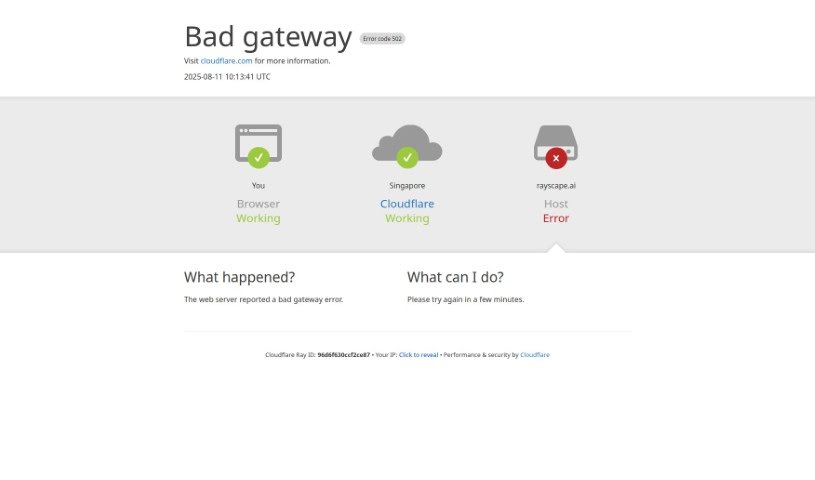Click the red X error badge
The image size is (815, 480).
coord(556,158)
